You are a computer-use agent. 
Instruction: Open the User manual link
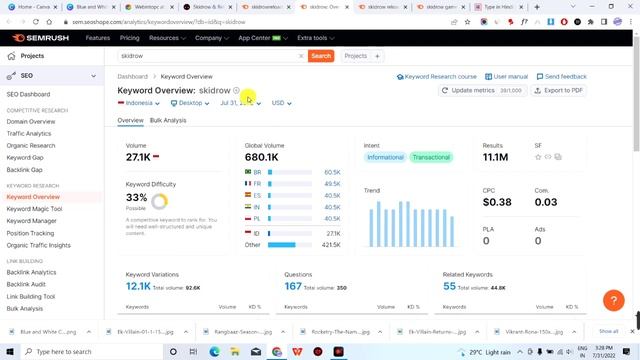click(506, 77)
